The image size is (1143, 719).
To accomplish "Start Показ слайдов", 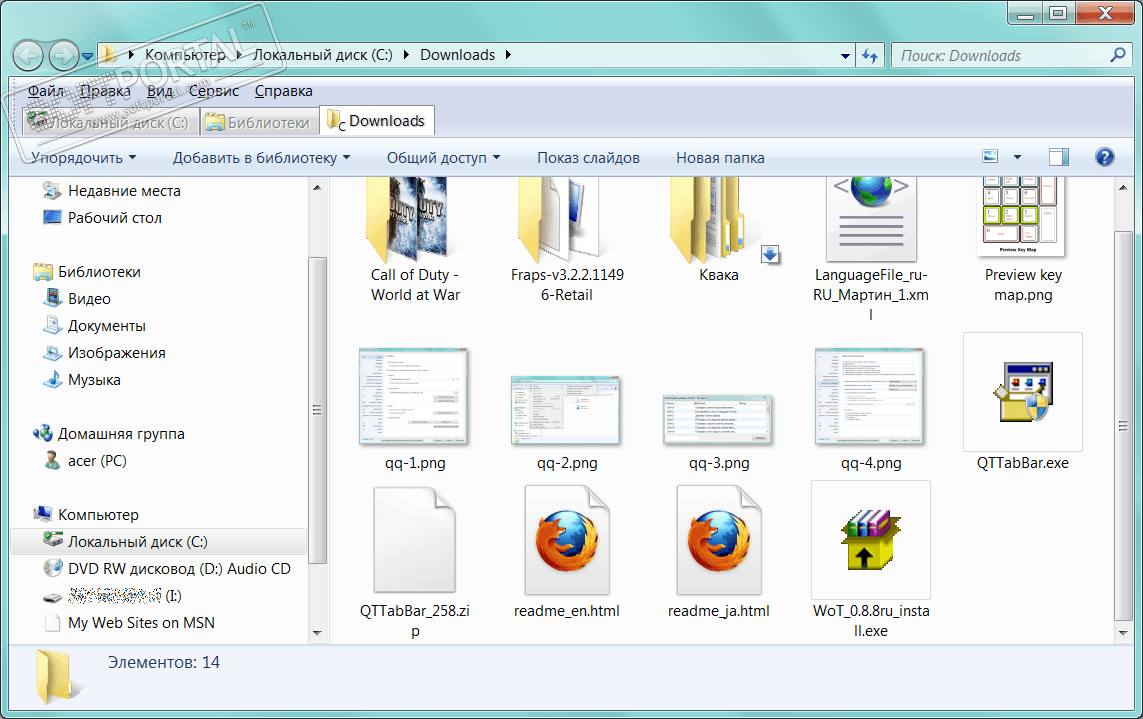I will (x=588, y=158).
